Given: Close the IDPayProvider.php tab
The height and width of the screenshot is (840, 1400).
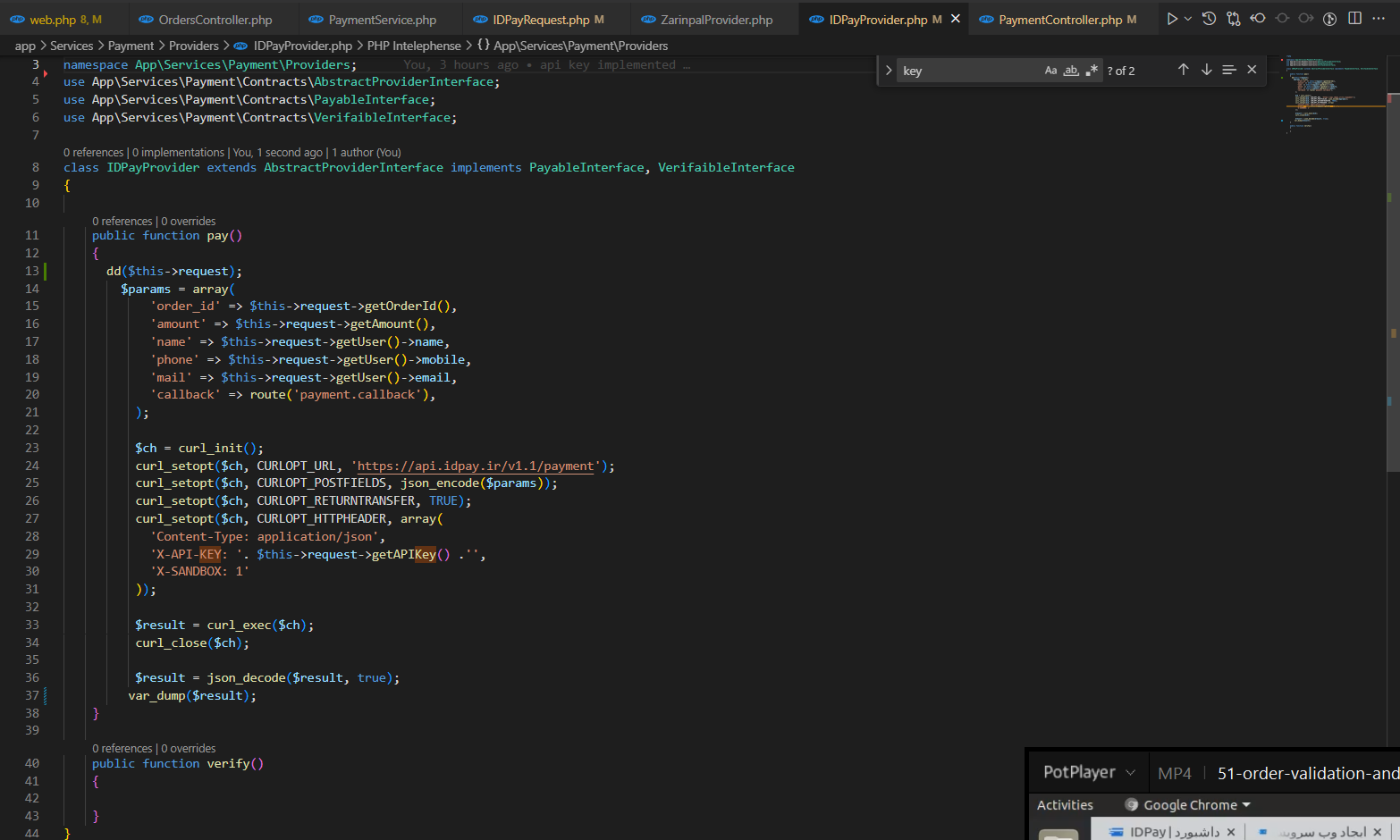Looking at the screenshot, I should pos(956,19).
